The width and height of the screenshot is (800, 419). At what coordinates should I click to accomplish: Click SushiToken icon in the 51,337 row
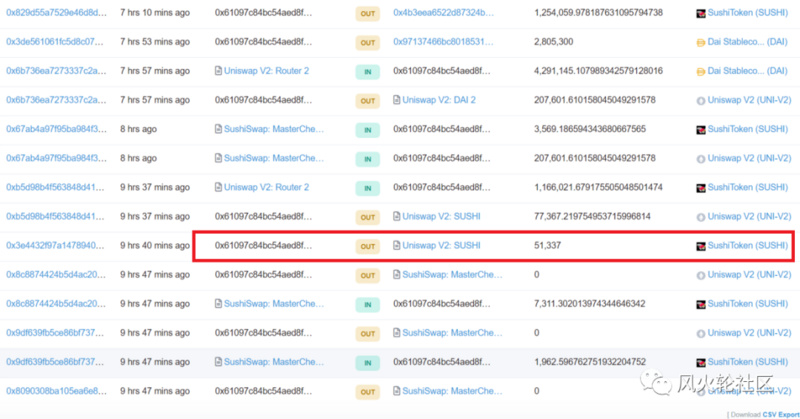click(x=701, y=246)
